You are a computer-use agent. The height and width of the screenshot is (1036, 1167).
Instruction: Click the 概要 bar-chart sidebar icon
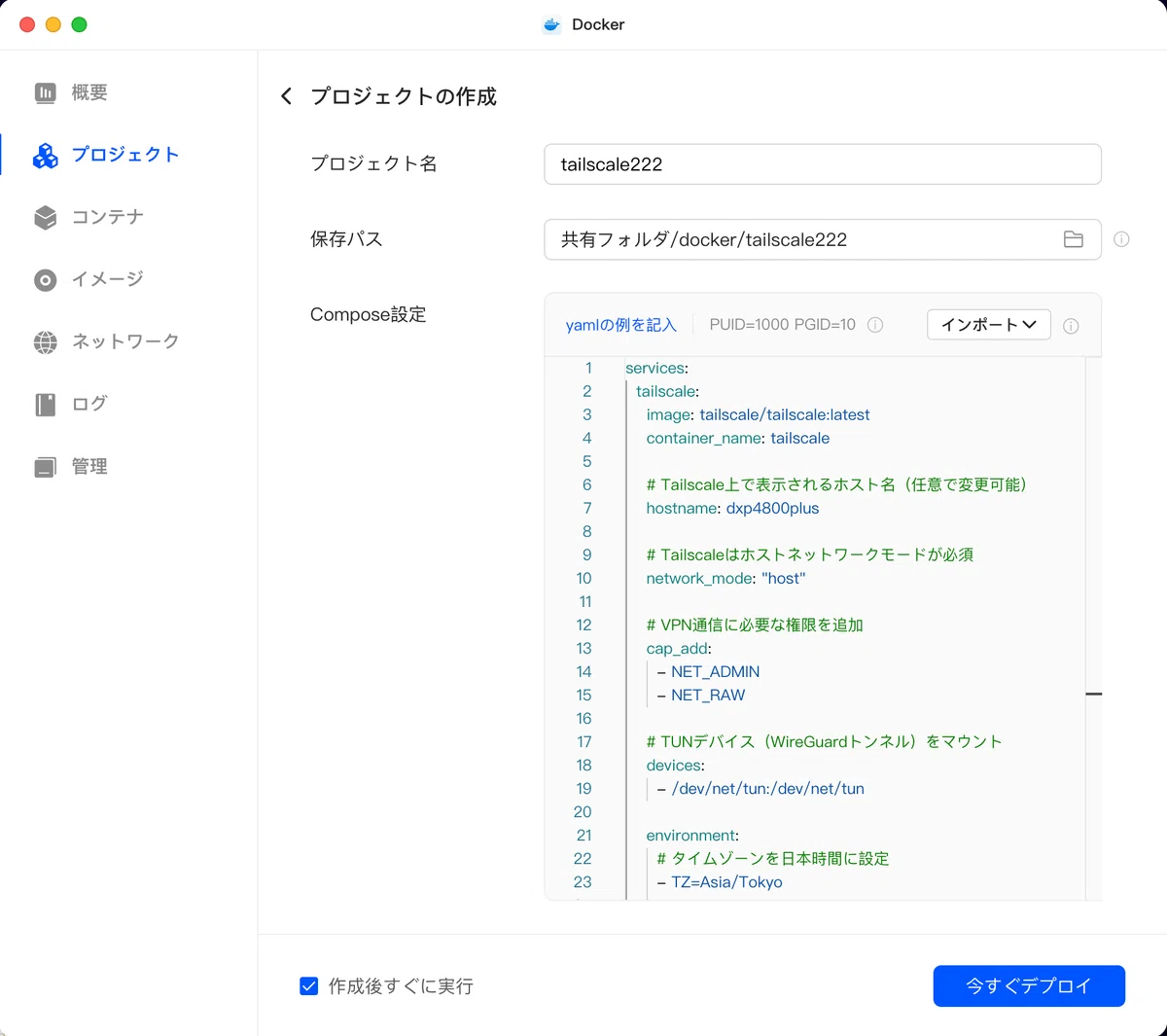(46, 92)
